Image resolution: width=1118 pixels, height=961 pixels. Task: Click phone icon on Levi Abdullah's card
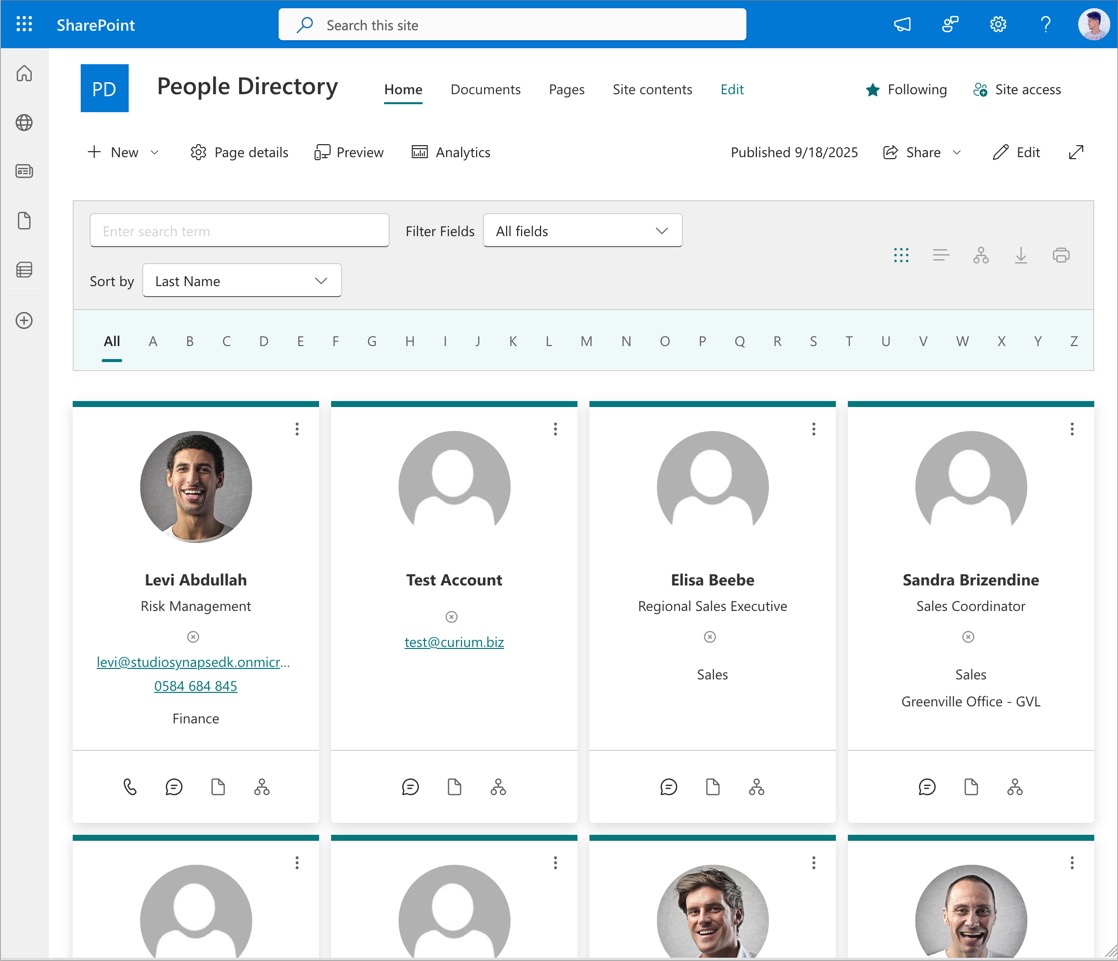tap(130, 787)
